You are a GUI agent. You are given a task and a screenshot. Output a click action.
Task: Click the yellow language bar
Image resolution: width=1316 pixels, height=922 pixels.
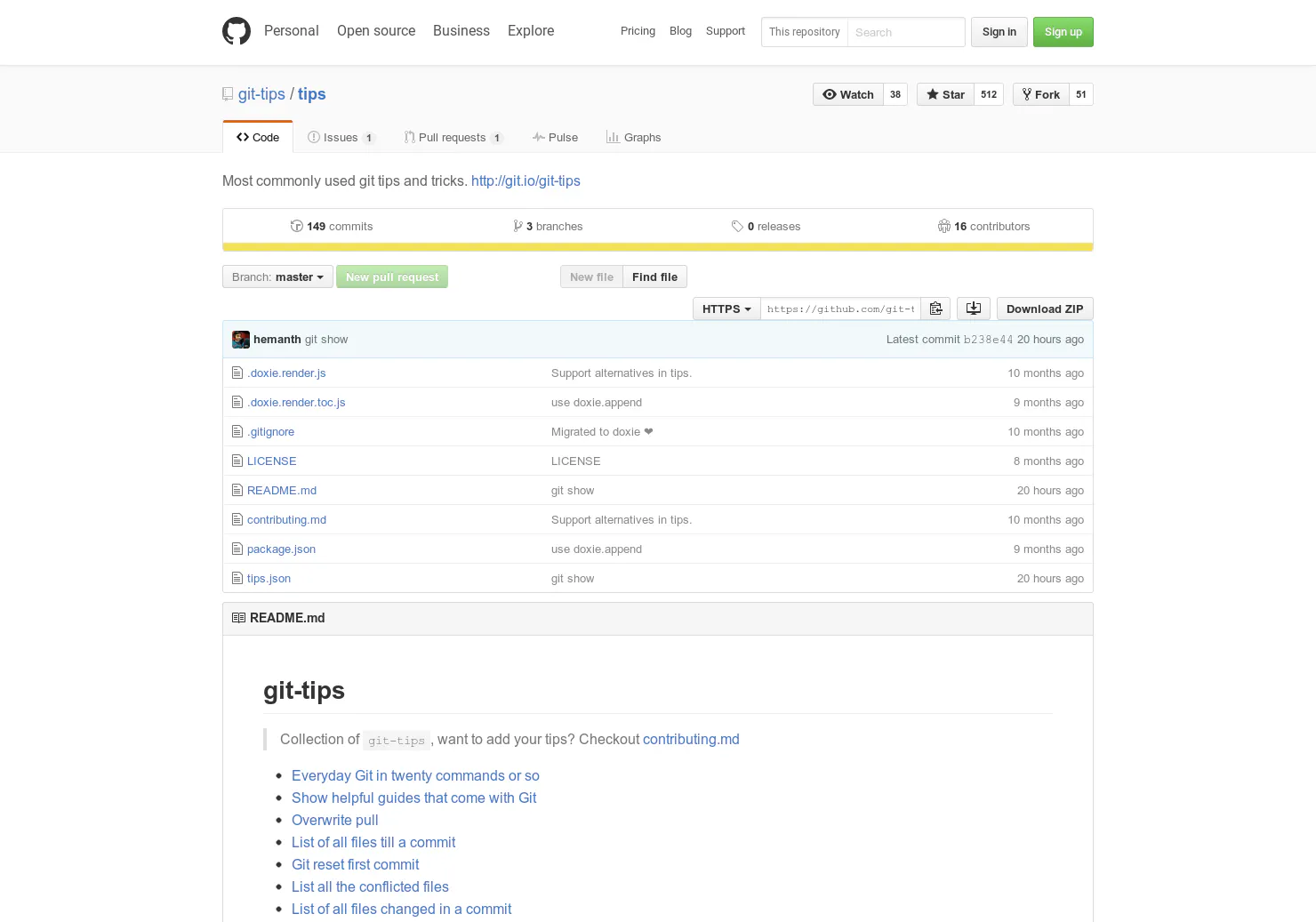click(x=658, y=247)
